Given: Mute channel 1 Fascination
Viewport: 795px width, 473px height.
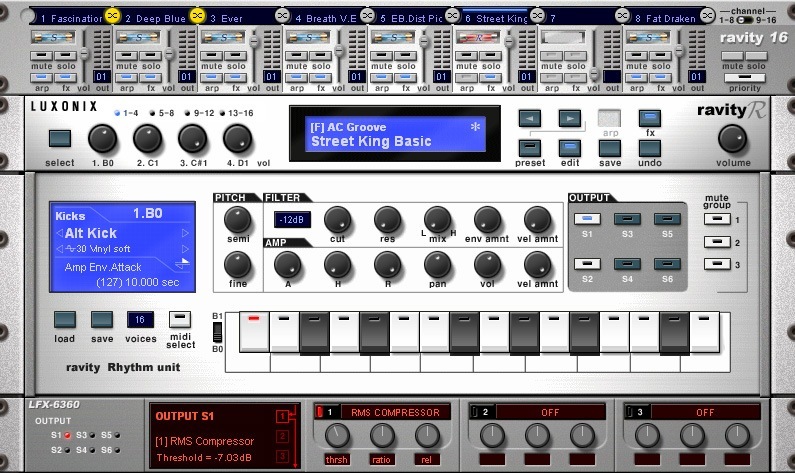Looking at the screenshot, I should (x=41, y=55).
